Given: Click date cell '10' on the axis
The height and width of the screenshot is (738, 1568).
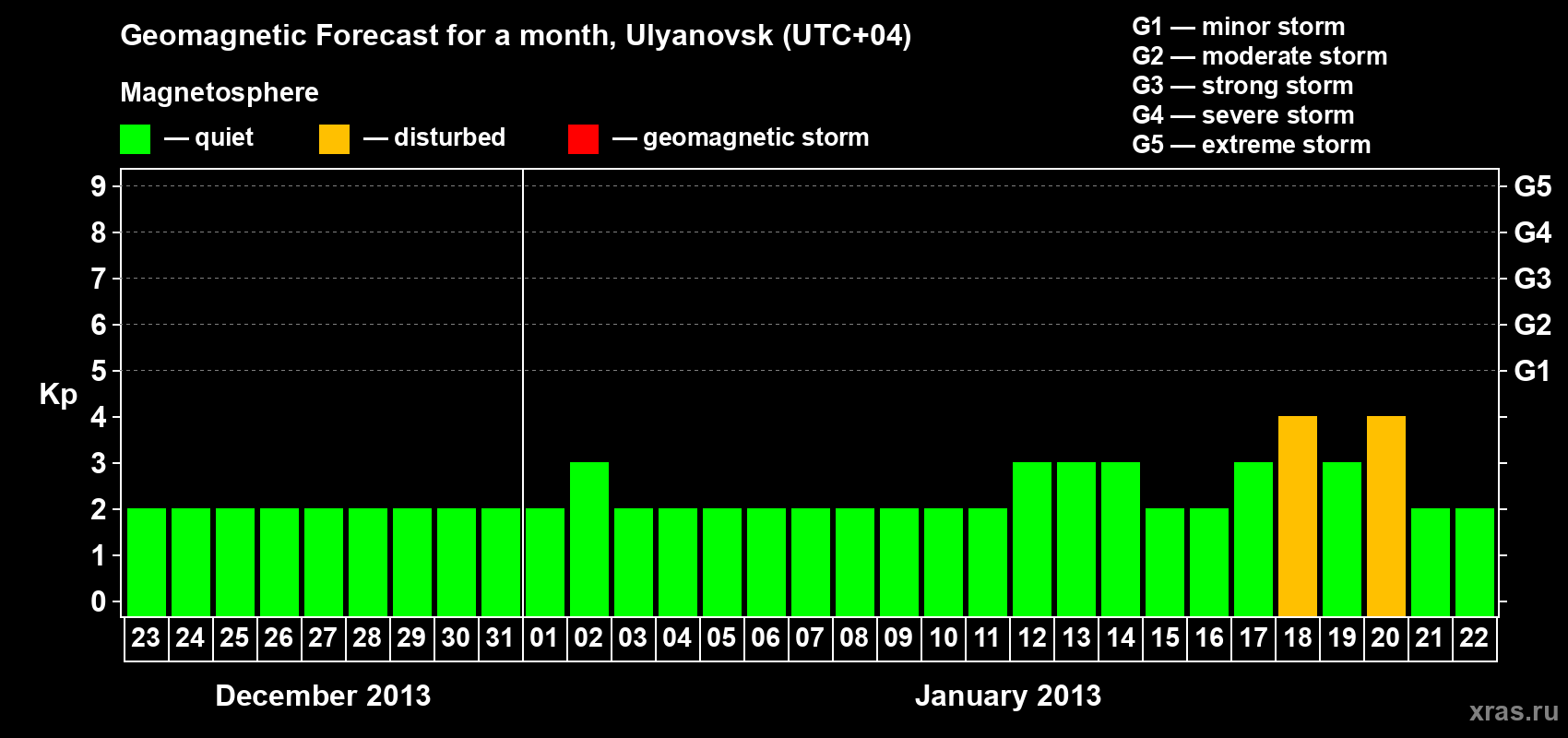Looking at the screenshot, I should pyautogui.click(x=943, y=638).
